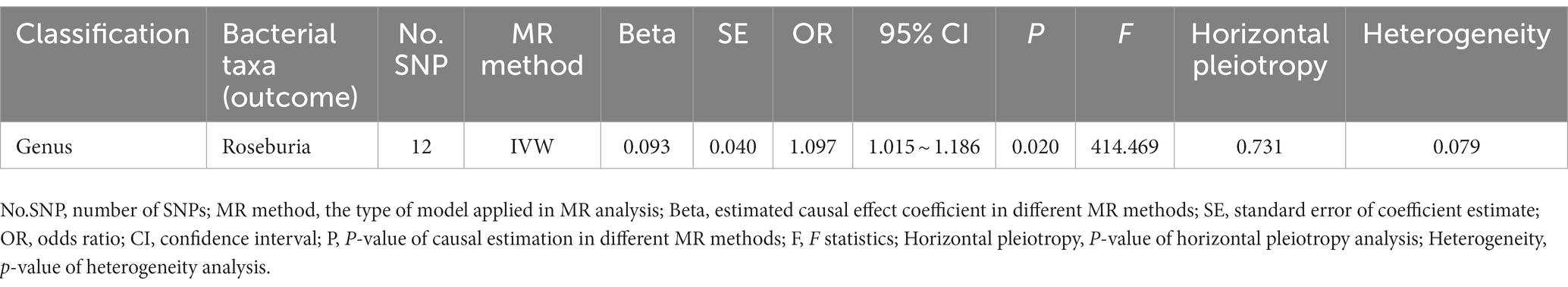Screen dimensions: 1568x287
Task: Click the No. SNP header cell
Action: pyautogui.click(x=422, y=50)
